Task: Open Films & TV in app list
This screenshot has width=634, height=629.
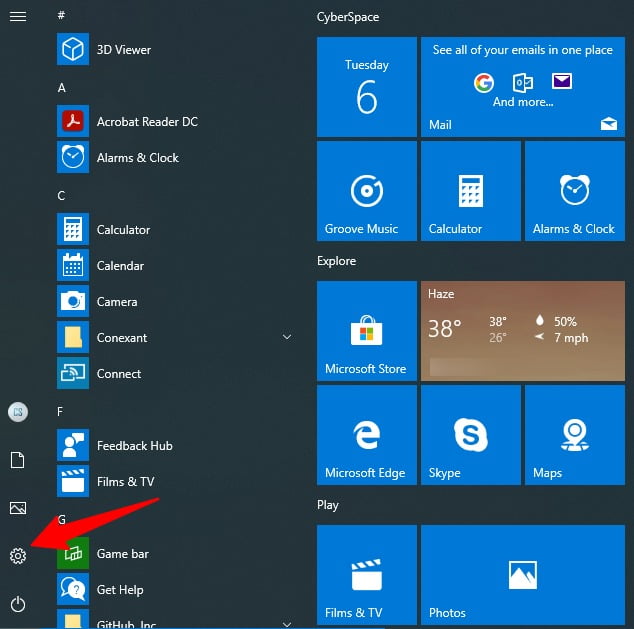Action: 174,481
